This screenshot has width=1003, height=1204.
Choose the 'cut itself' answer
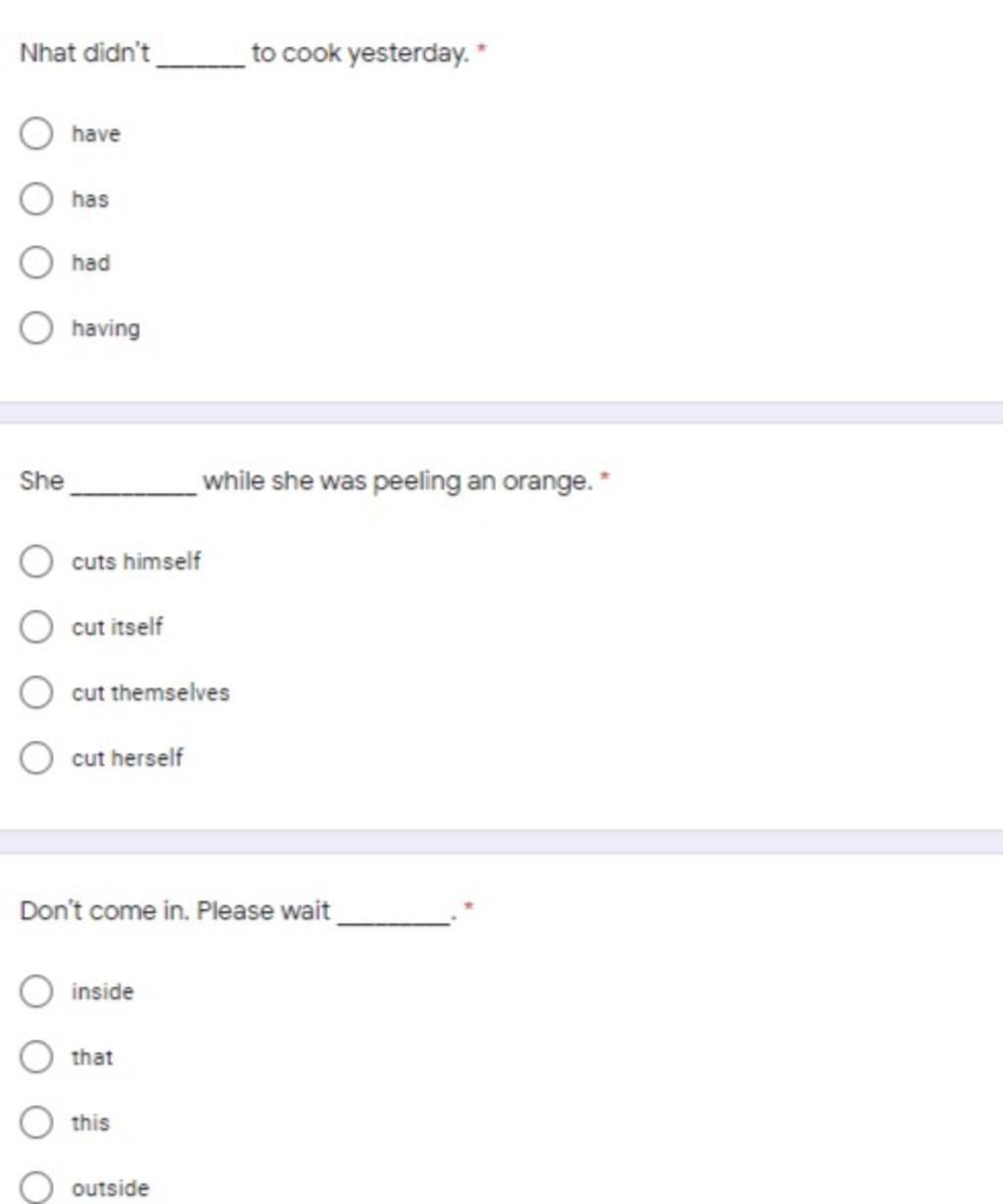36,627
